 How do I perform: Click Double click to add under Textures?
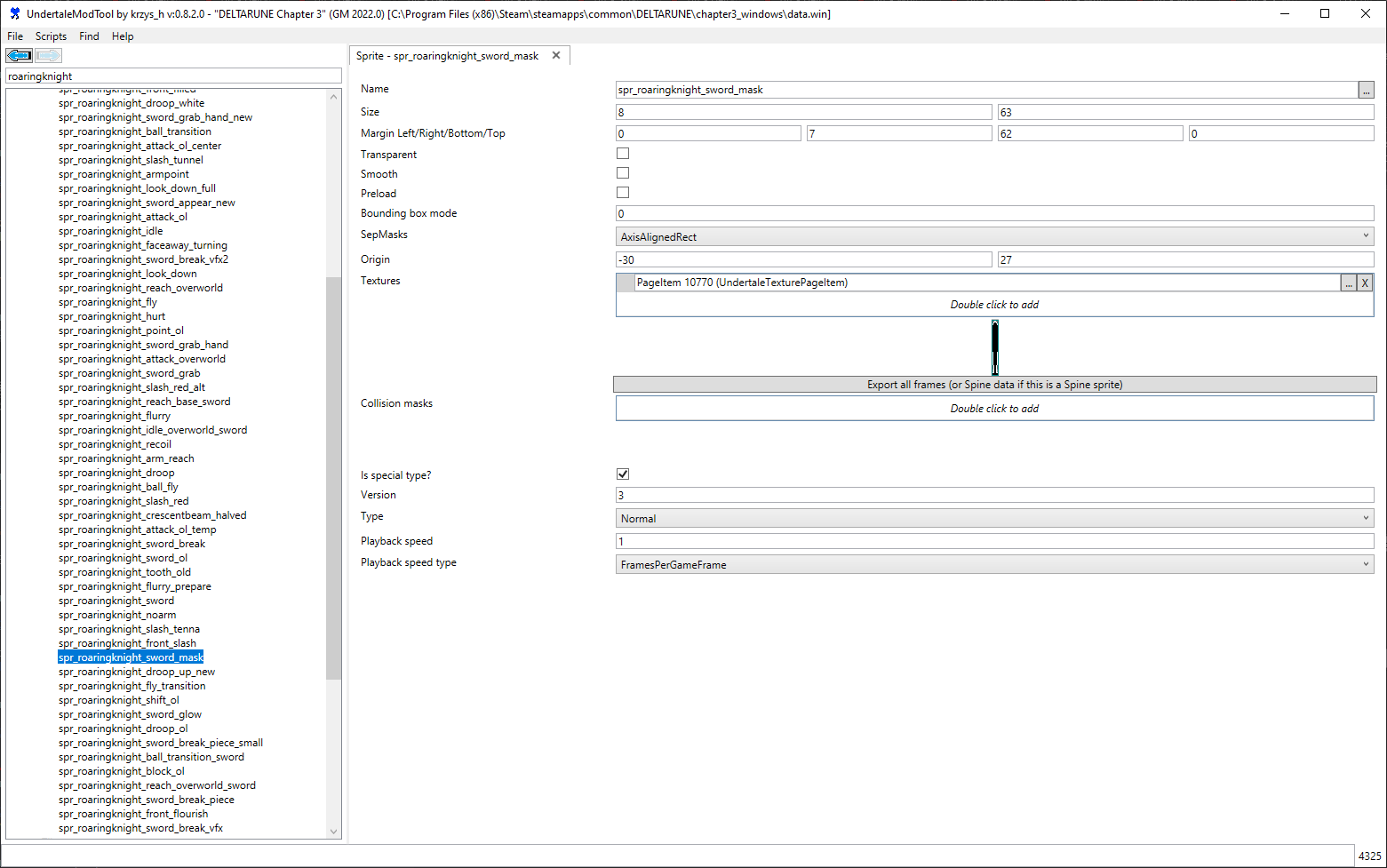(994, 305)
